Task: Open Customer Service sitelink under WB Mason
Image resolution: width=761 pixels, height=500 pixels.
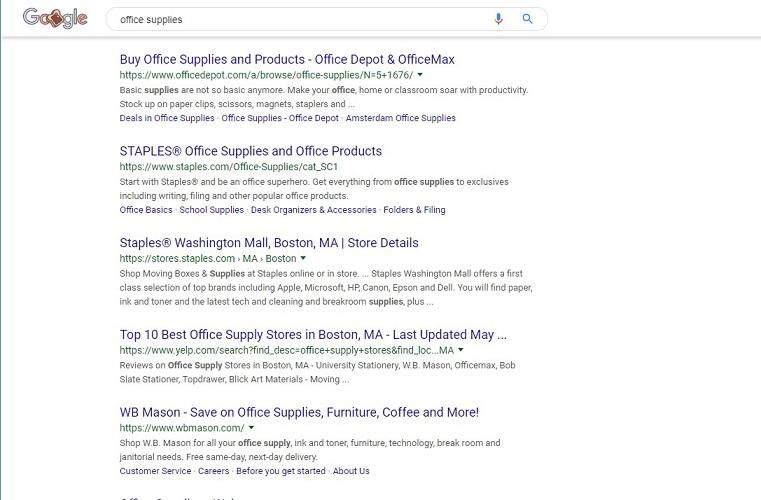Action: tap(155, 471)
